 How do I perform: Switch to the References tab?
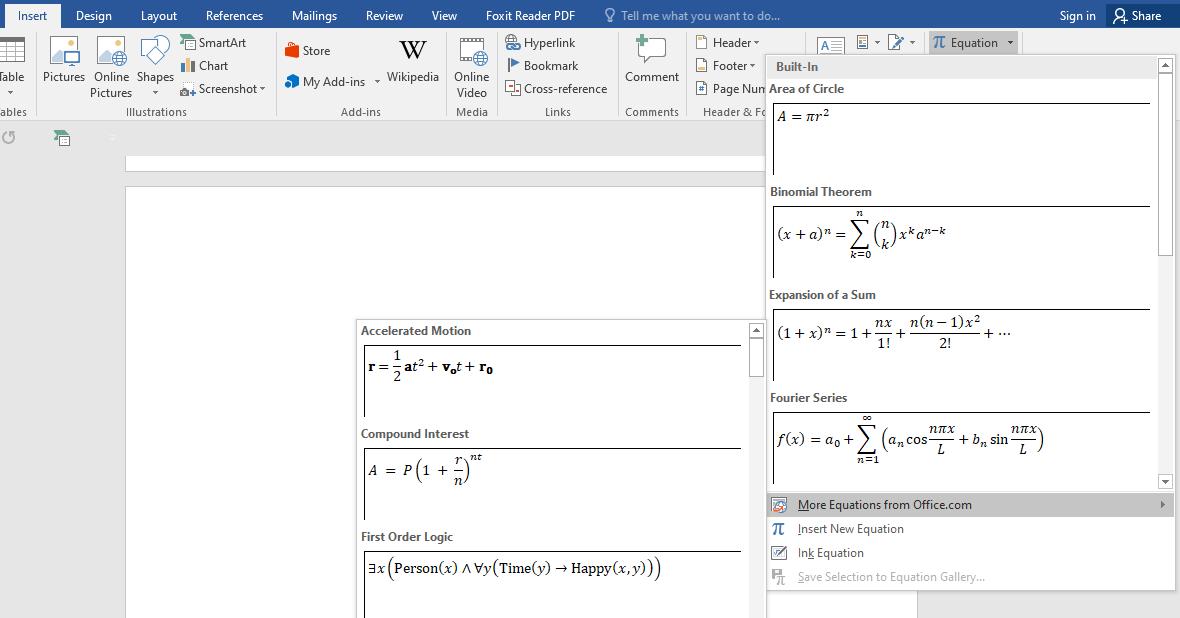click(235, 15)
